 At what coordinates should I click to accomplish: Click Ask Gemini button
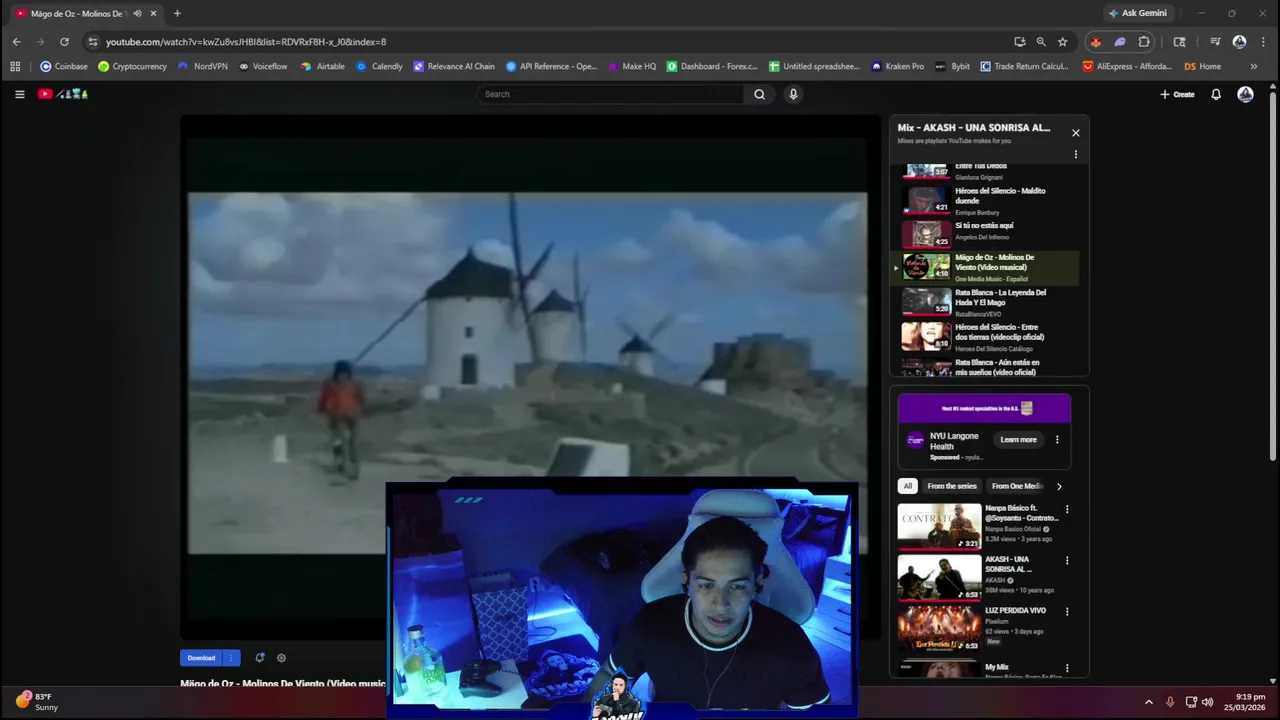(x=1138, y=13)
